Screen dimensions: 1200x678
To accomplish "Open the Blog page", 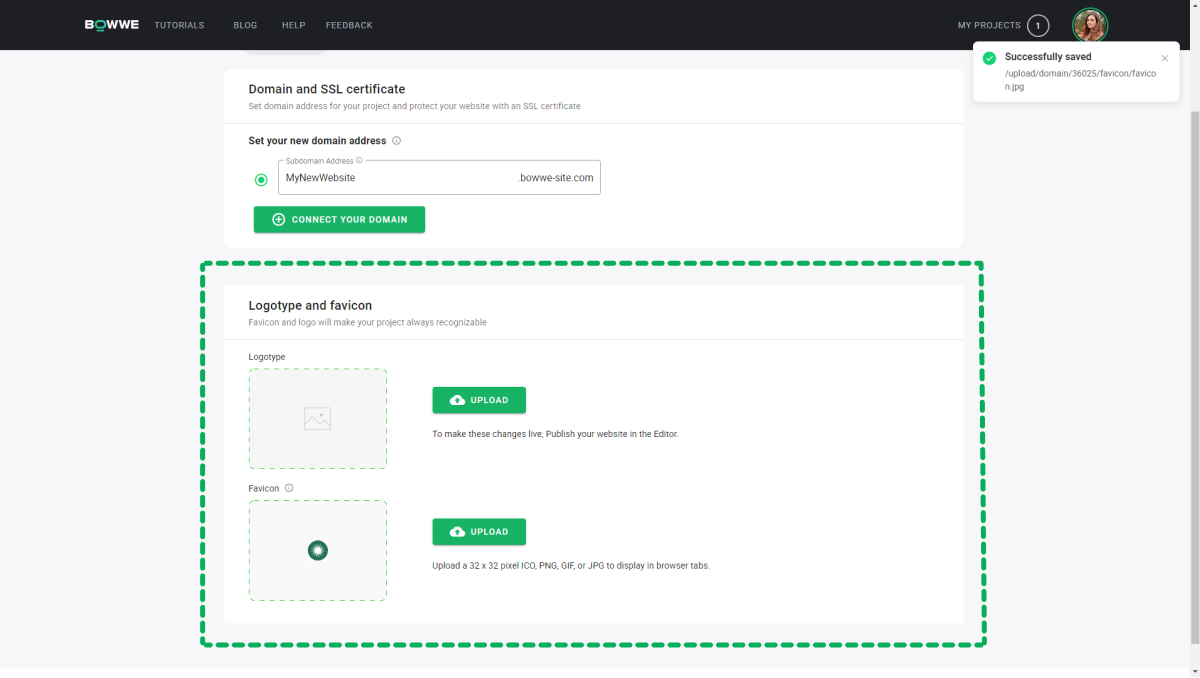I will pyautogui.click(x=245, y=25).
